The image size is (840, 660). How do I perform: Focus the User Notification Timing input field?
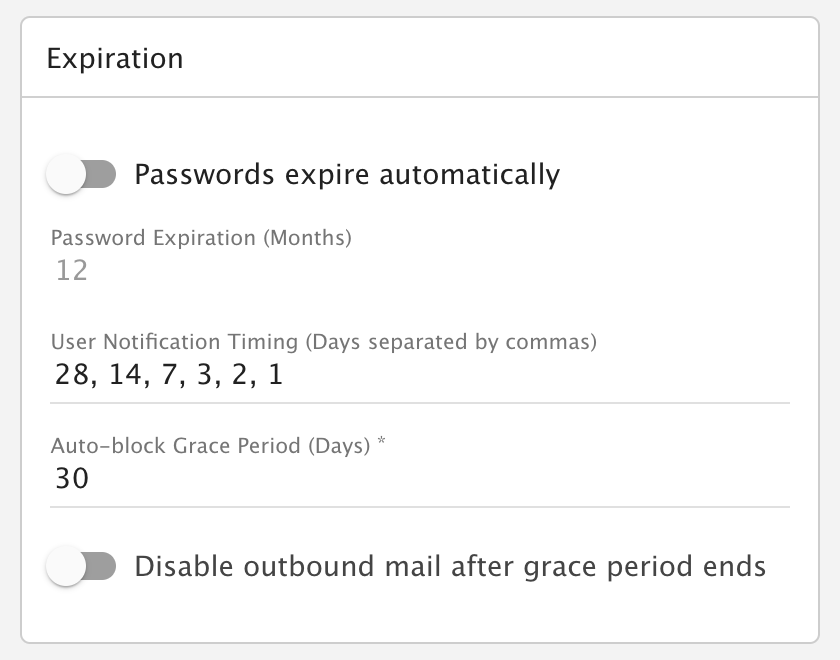(420, 376)
